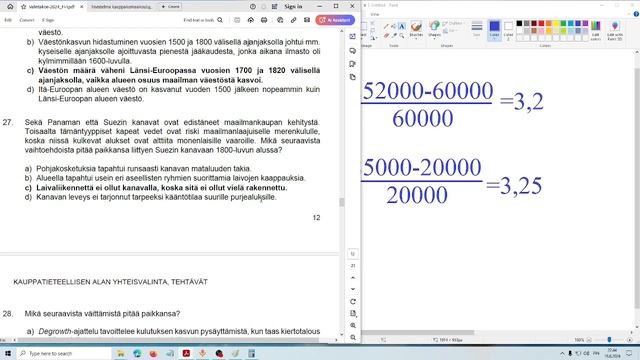
Task: Send PDF by email icon
Action: pos(307,20)
